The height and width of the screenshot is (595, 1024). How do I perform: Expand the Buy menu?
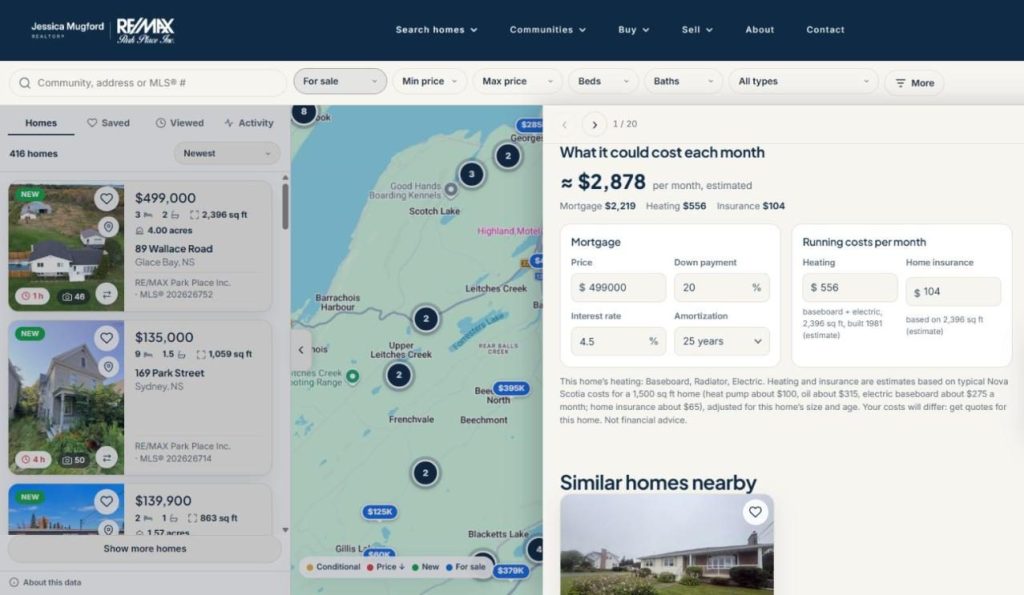coord(633,29)
